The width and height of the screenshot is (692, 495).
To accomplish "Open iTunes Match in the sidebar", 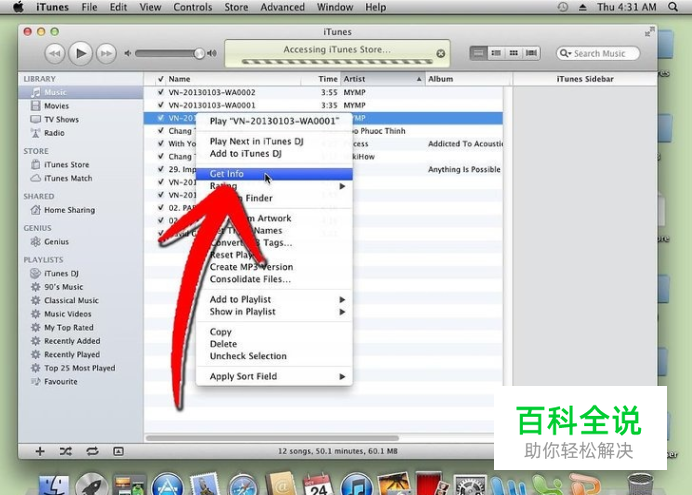I will (x=81, y=178).
